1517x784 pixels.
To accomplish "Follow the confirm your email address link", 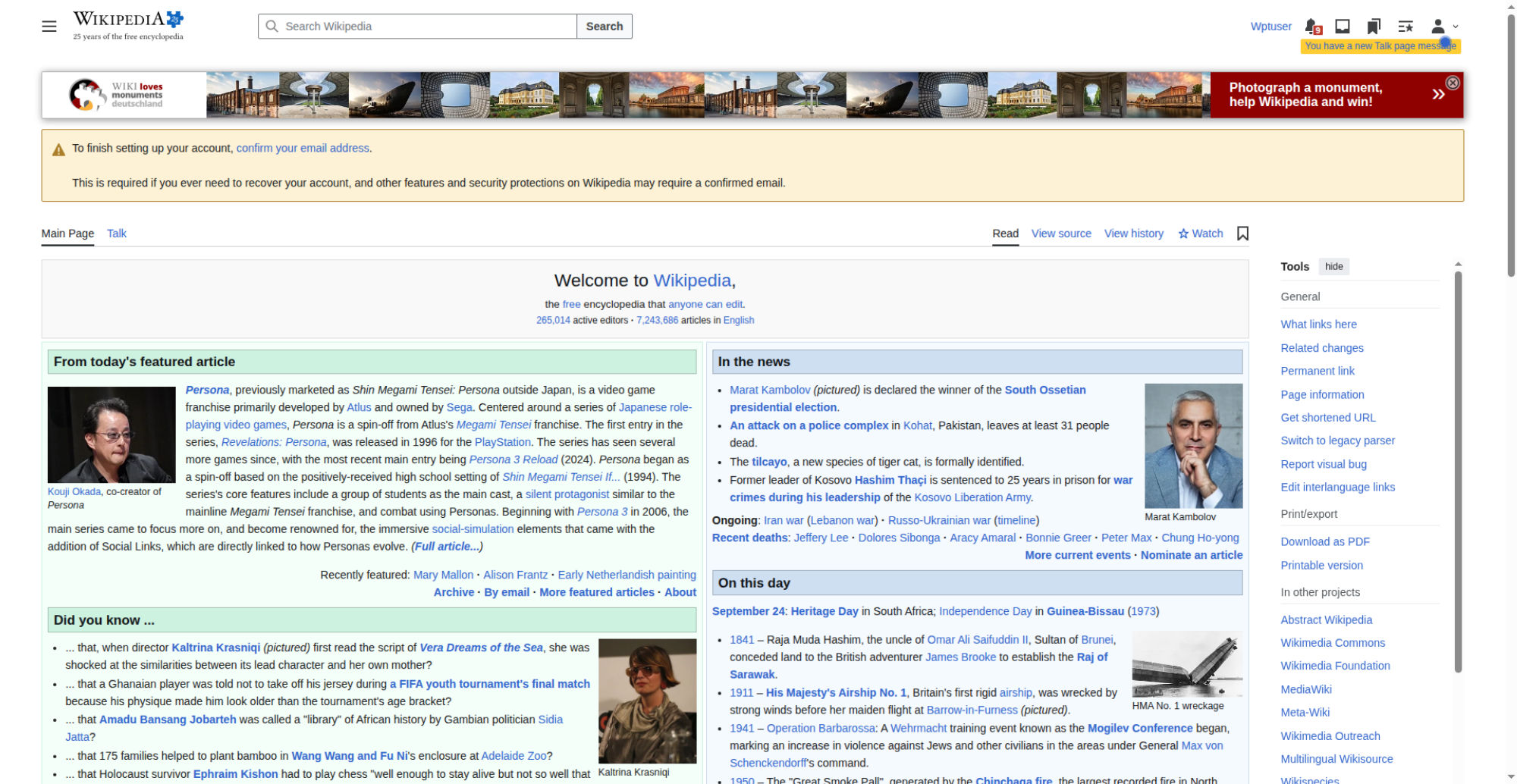I will coord(303,149).
